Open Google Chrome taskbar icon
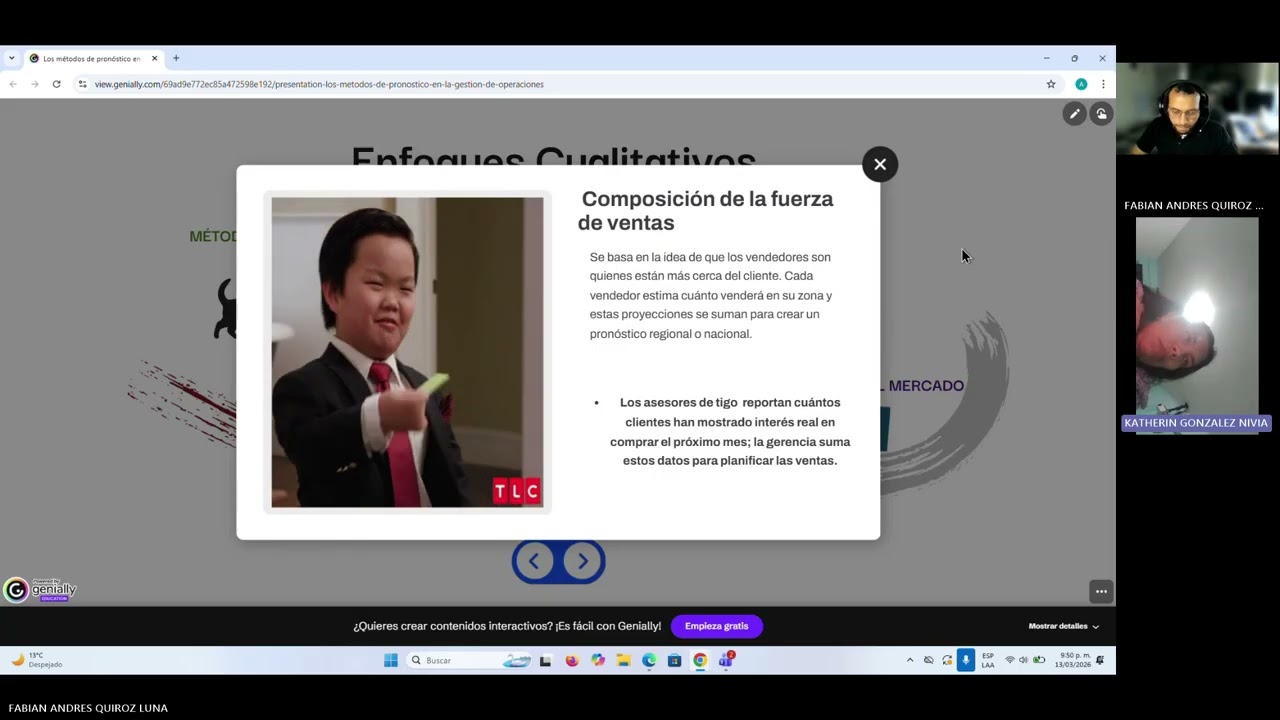Viewport: 1280px width, 720px height. pos(700,660)
